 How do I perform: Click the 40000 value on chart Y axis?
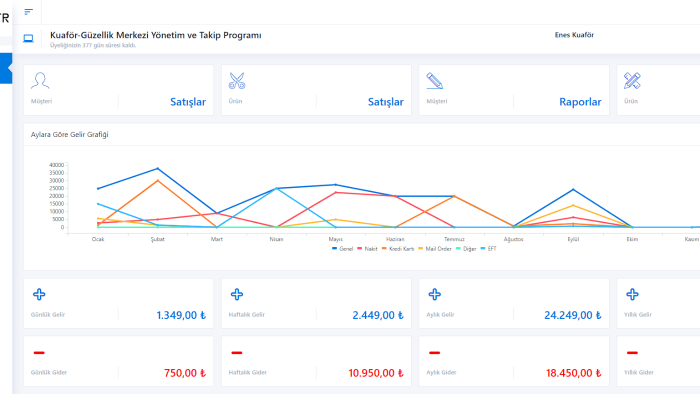(56, 165)
